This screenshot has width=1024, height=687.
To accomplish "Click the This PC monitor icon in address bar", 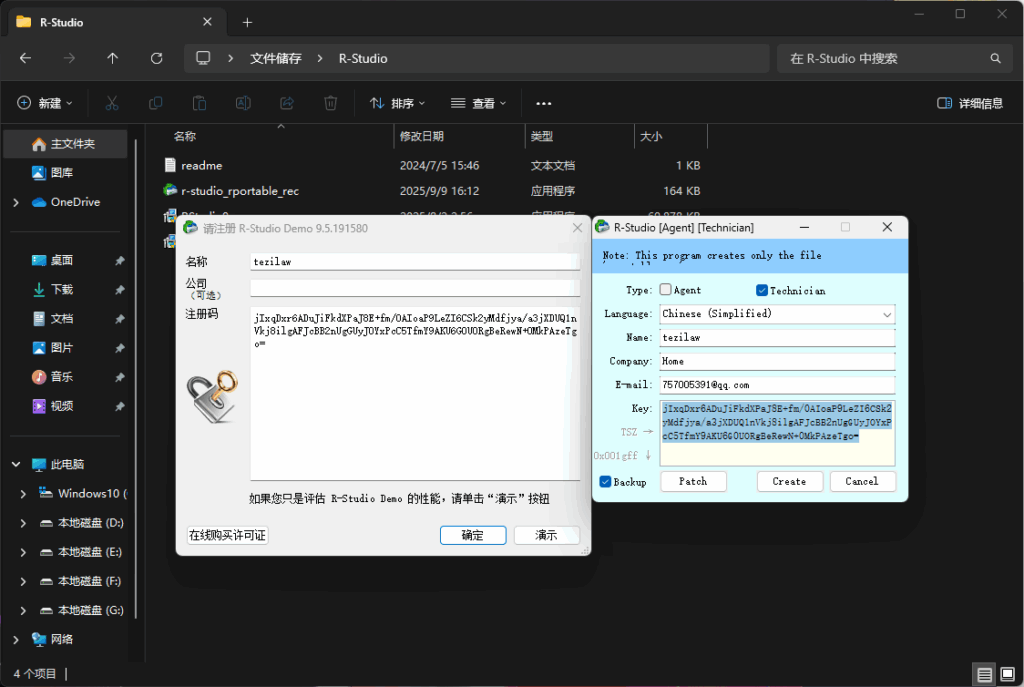I will [203, 58].
